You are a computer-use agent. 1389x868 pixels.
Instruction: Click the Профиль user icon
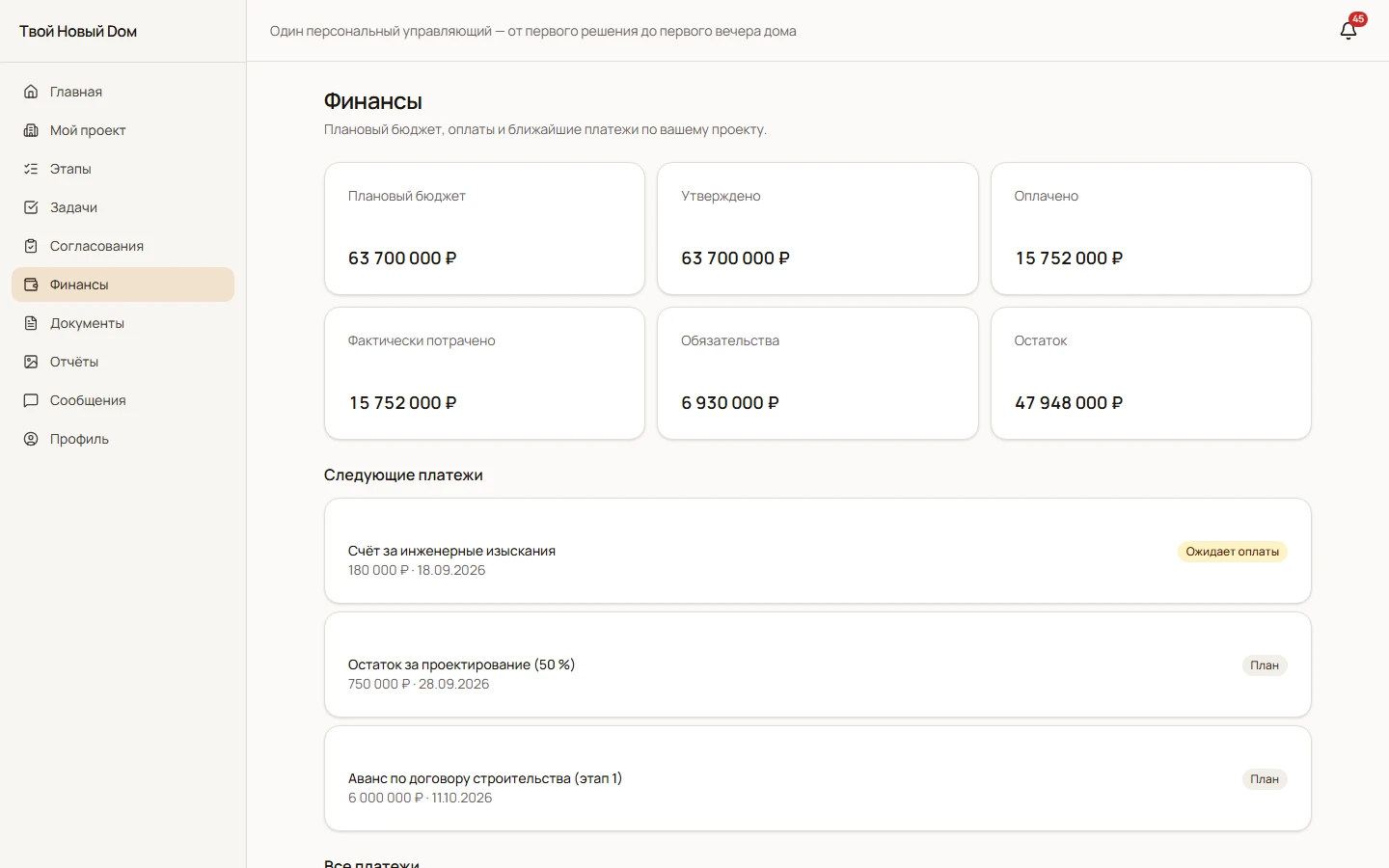pos(31,439)
